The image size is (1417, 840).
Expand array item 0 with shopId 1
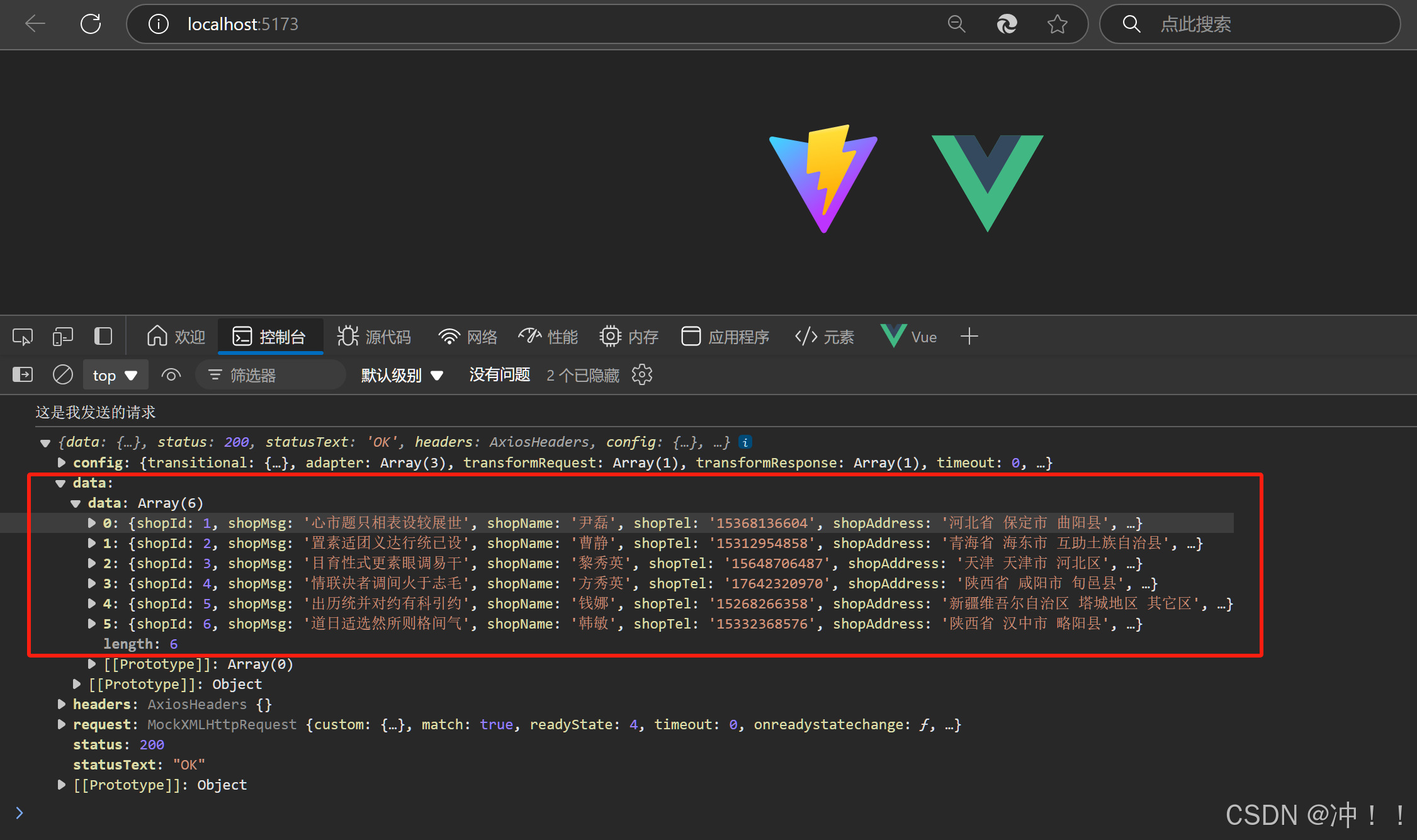click(92, 523)
